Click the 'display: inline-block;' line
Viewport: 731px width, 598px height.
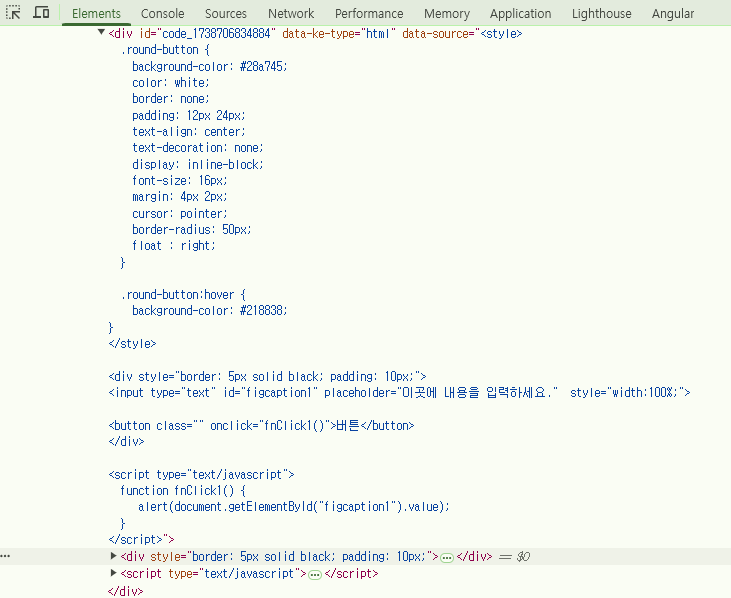tap(198, 165)
